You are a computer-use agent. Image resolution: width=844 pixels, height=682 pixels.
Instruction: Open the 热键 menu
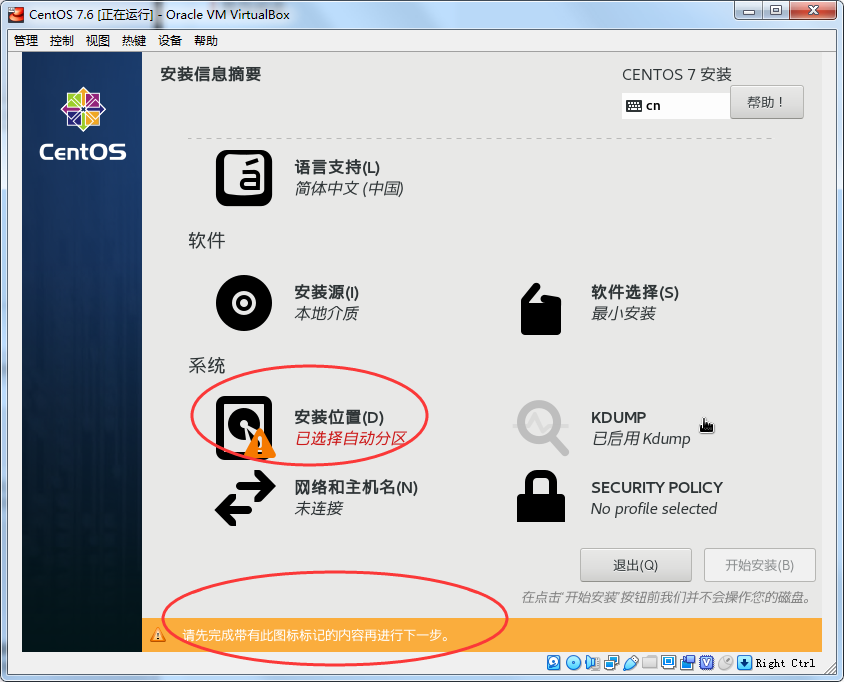click(134, 41)
